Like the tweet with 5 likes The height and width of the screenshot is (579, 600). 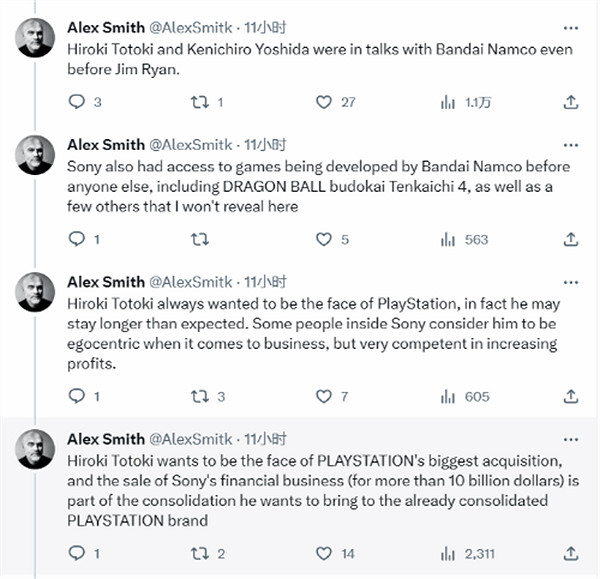(323, 240)
